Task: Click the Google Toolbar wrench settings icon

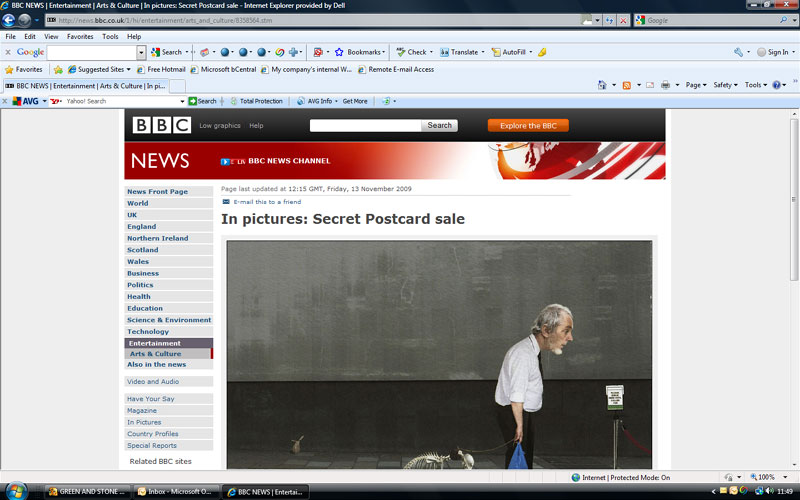Action: coord(738,52)
